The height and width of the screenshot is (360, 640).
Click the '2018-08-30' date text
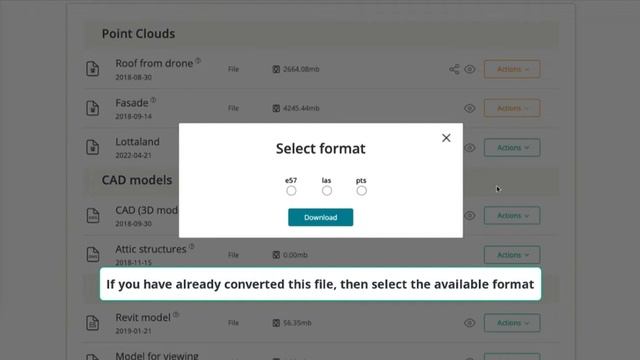133,77
